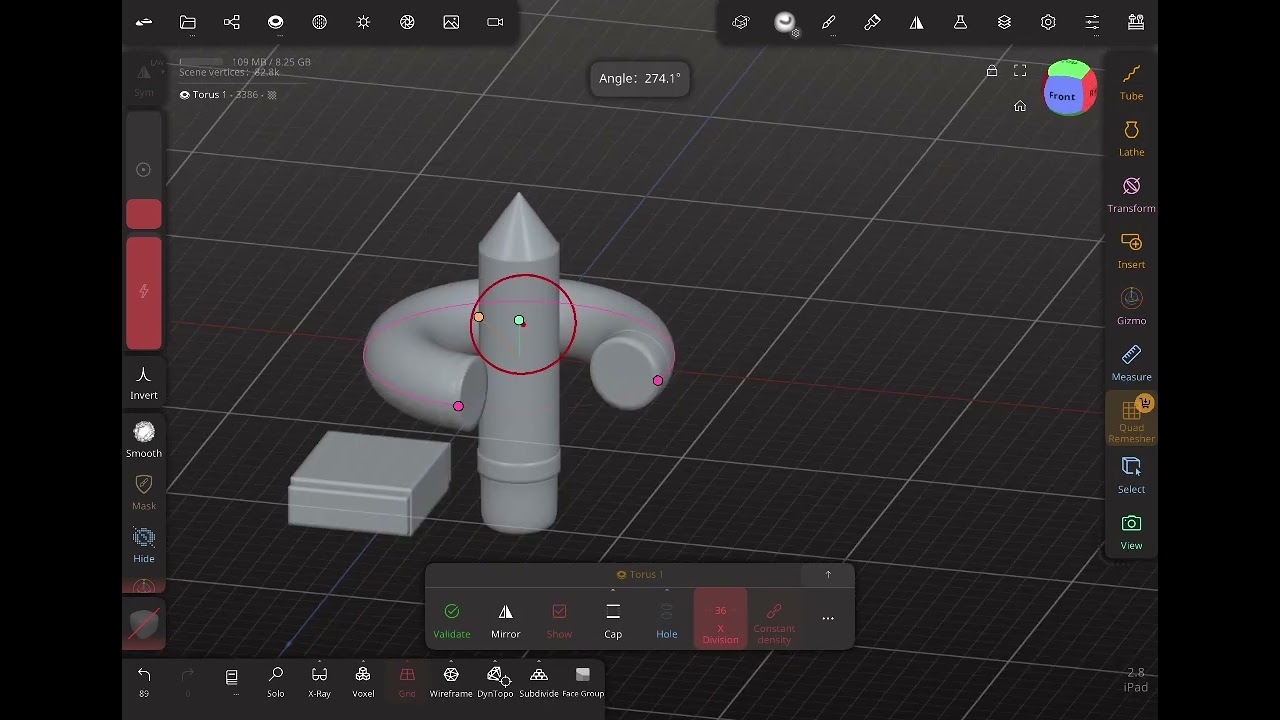Open the Material sphere-grid menu
The width and height of the screenshot is (1280, 720).
tap(320, 22)
